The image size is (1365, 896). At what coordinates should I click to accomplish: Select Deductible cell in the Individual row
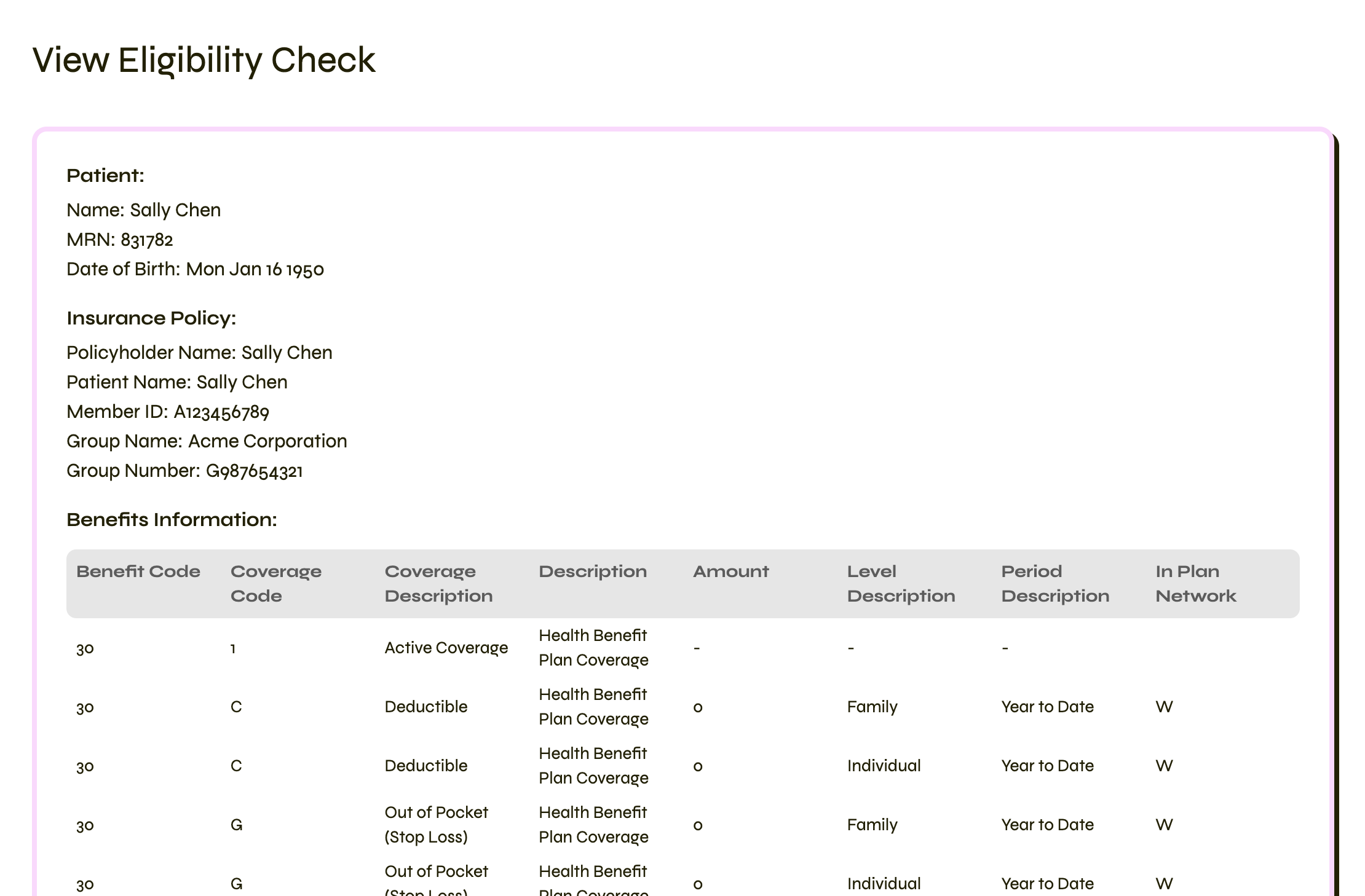426,766
